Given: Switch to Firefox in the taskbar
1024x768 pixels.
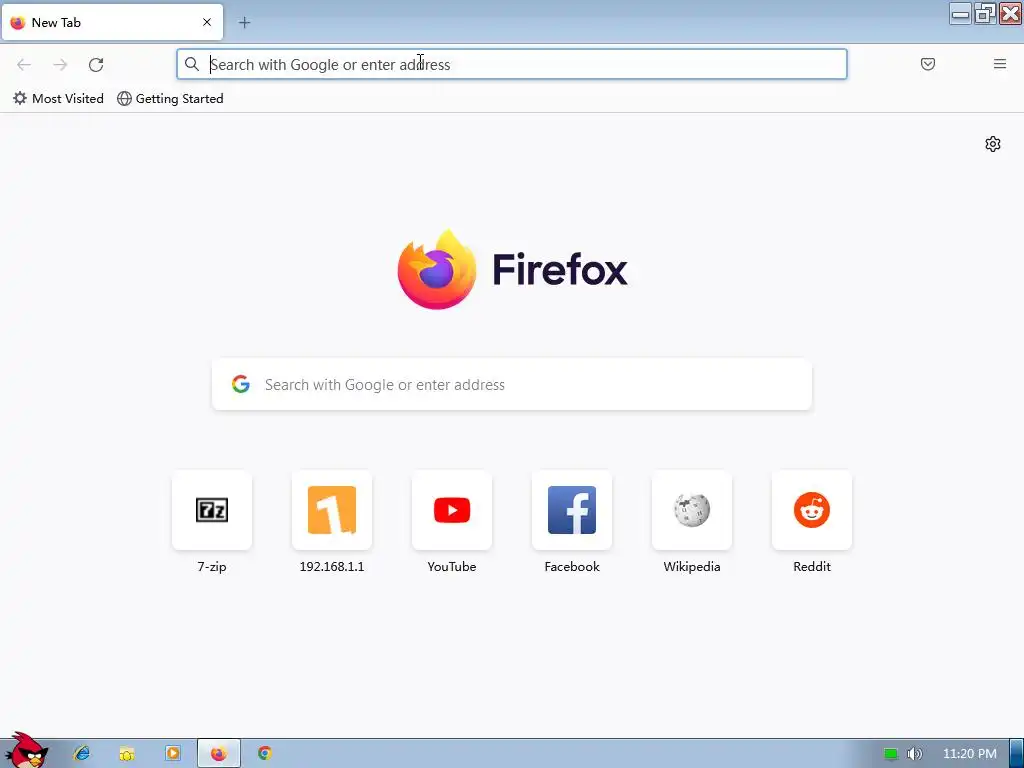Looking at the screenshot, I should 219,754.
